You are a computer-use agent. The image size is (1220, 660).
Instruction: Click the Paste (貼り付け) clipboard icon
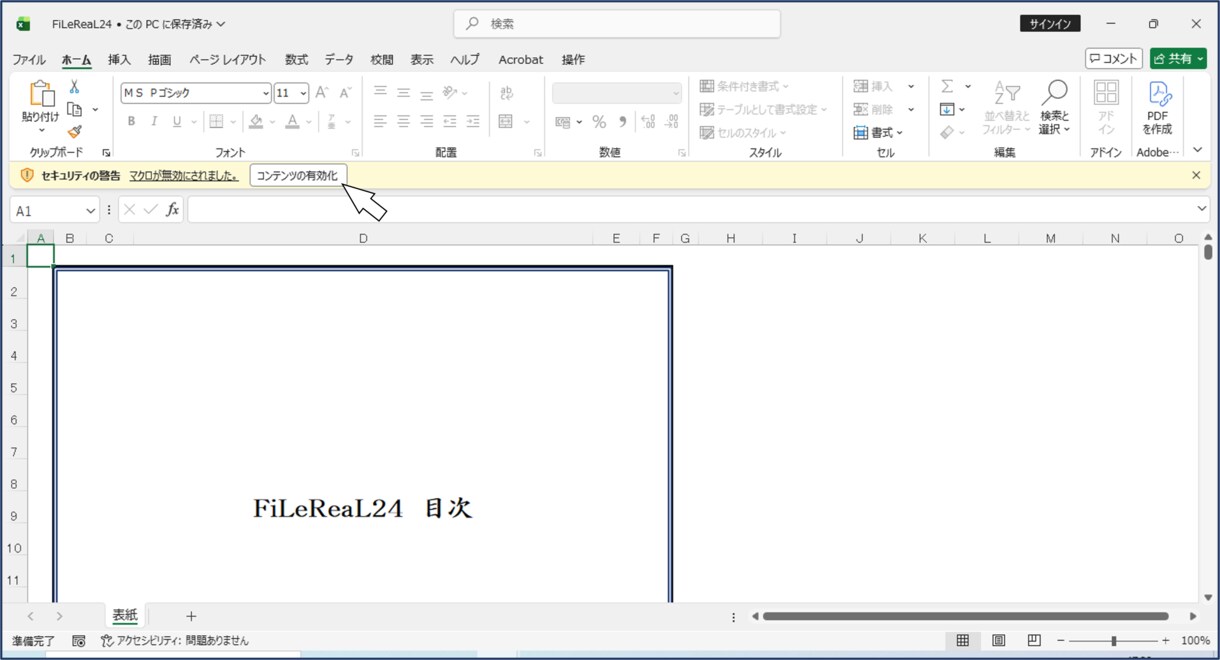[41, 94]
